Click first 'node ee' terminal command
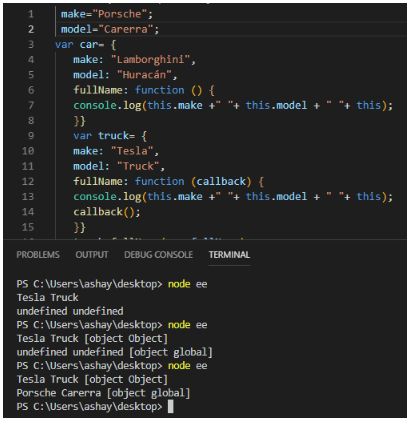The height and width of the screenshot is (421, 411). click(x=188, y=284)
